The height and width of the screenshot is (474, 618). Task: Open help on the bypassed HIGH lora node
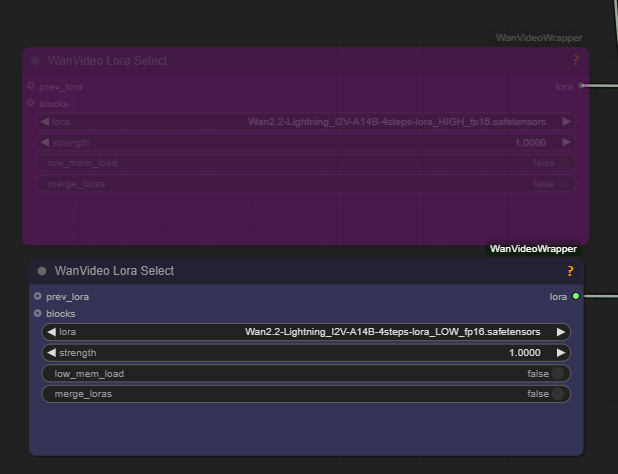coord(576,60)
